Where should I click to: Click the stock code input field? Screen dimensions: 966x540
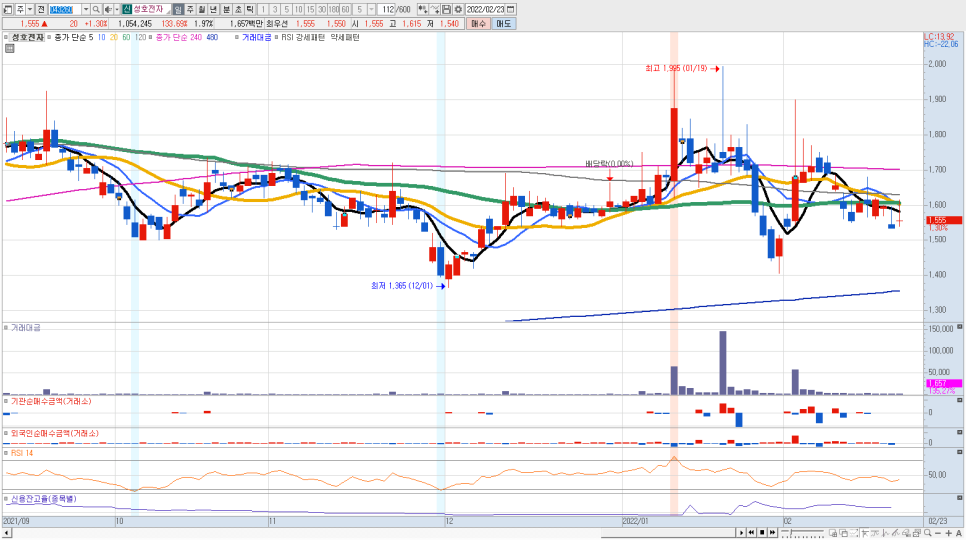coord(65,9)
